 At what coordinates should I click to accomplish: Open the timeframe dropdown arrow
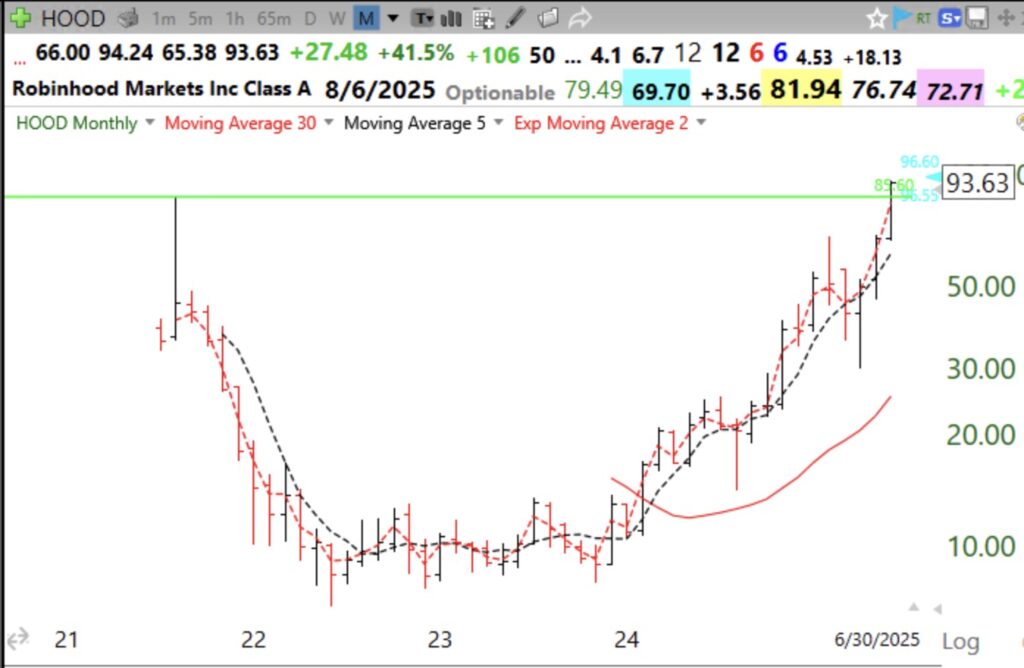point(393,18)
